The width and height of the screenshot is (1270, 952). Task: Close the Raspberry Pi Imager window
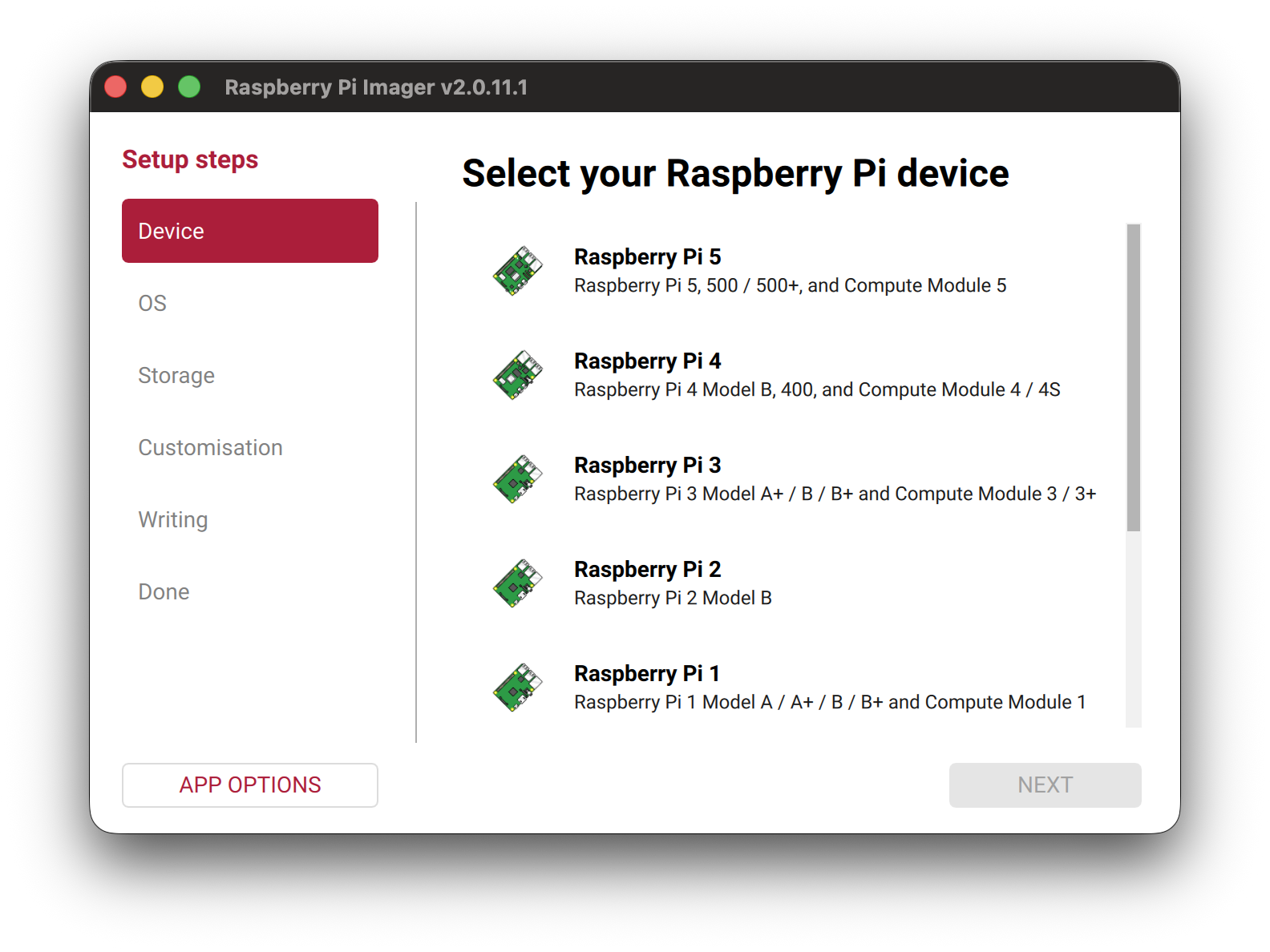115,87
